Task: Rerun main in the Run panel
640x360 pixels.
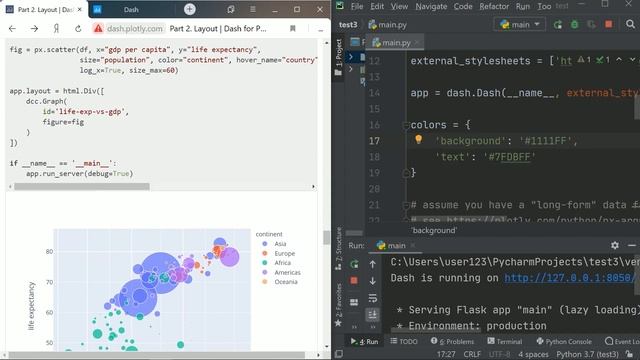Action: click(x=354, y=264)
